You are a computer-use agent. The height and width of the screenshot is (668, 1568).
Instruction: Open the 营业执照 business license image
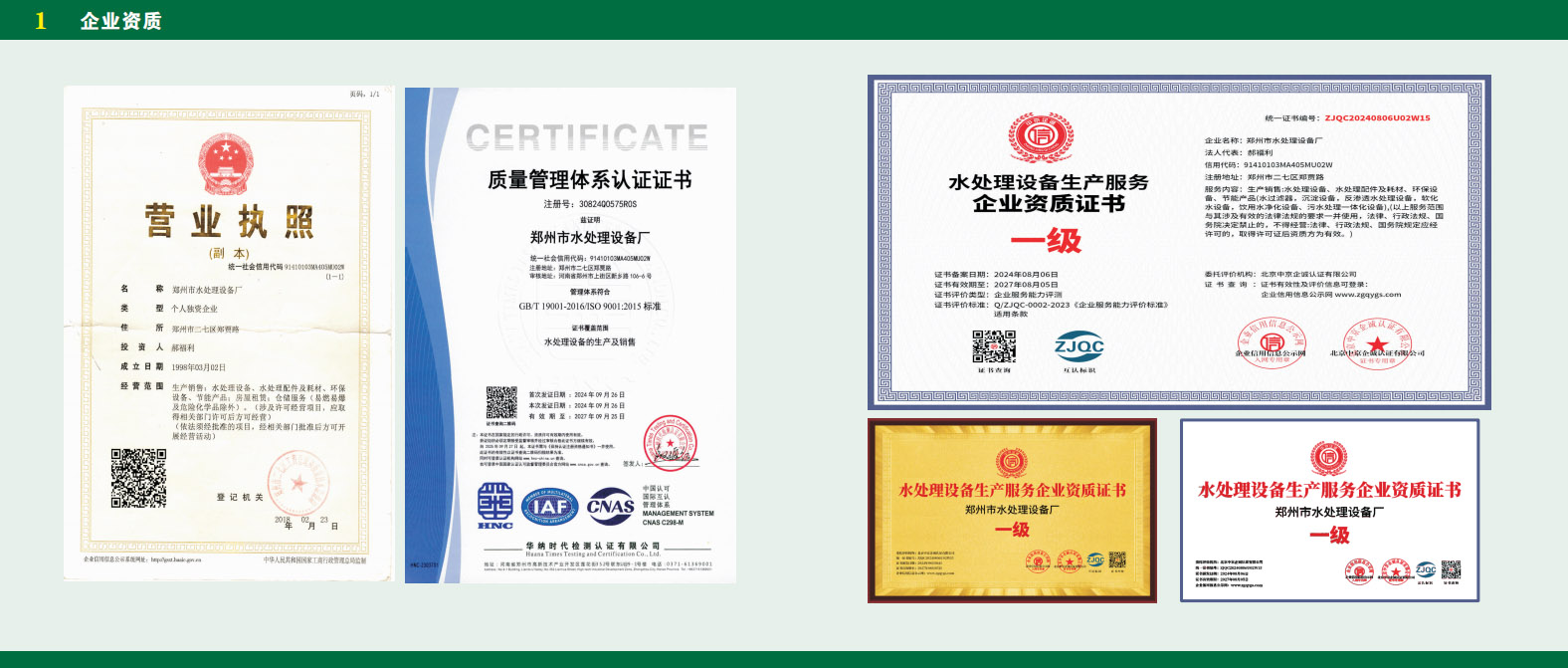[x=229, y=333]
